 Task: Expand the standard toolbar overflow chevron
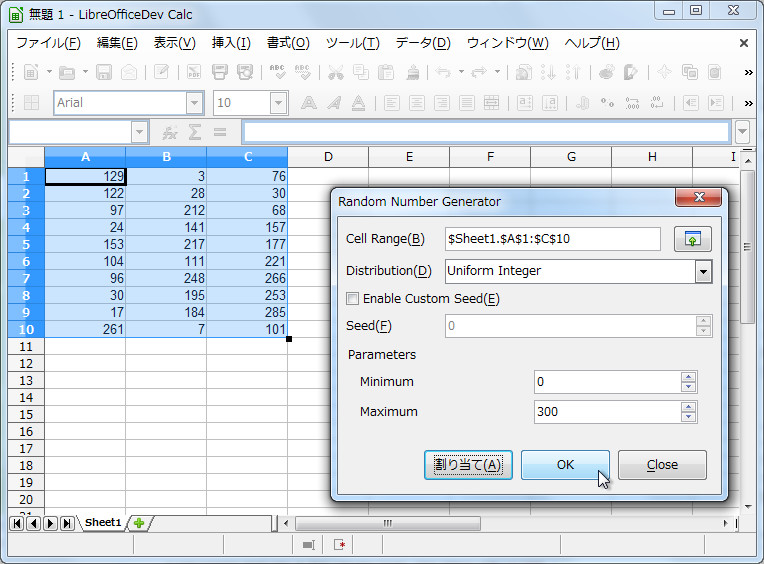pos(748,73)
